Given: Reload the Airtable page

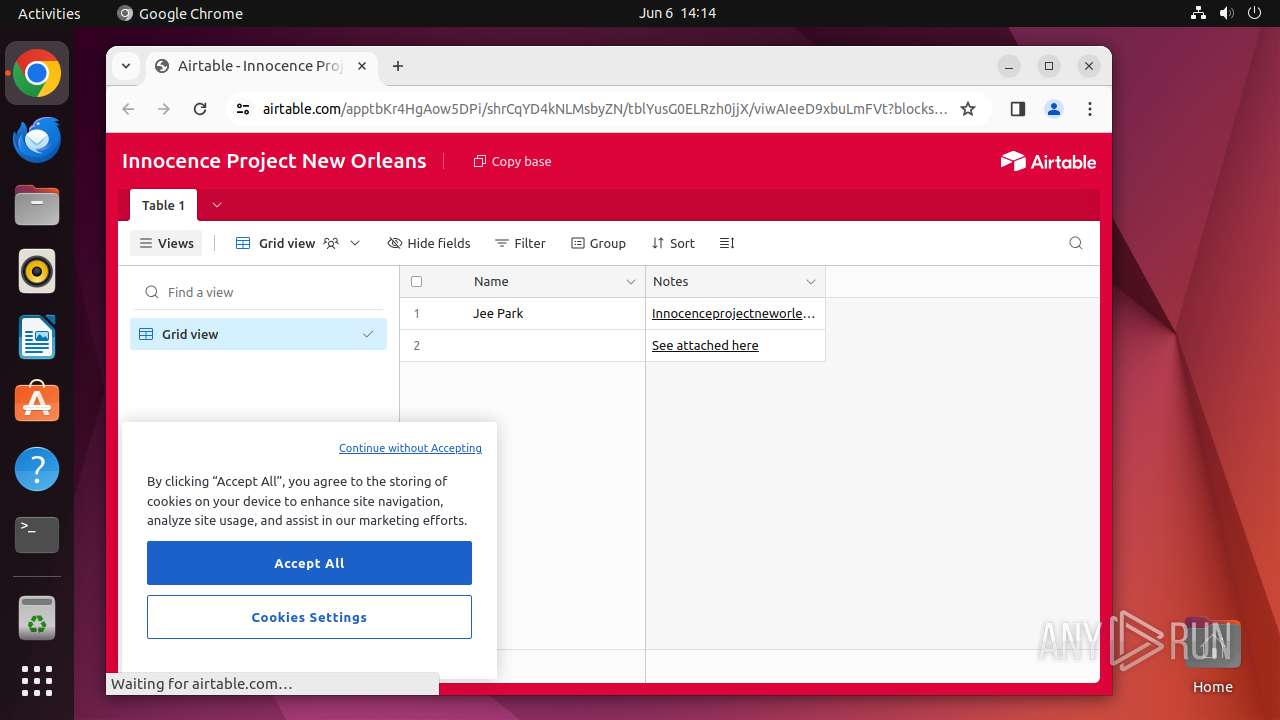Looking at the screenshot, I should coord(200,109).
